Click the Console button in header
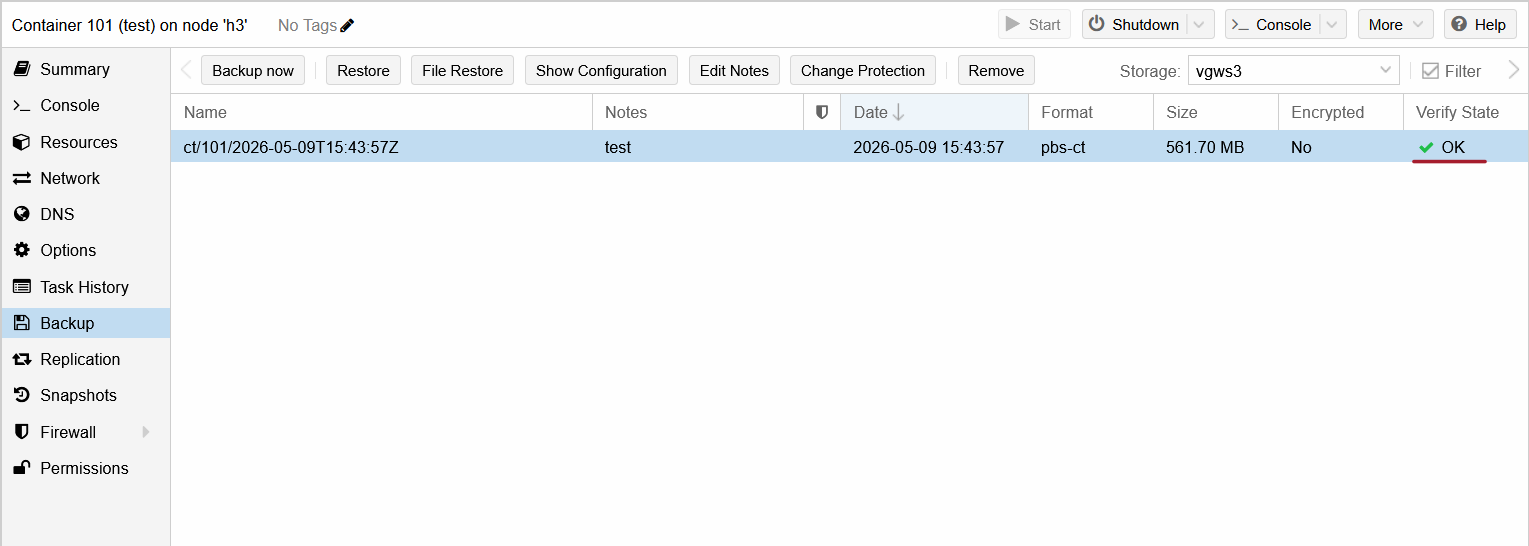This screenshot has height=546, width=1529. (x=1273, y=25)
